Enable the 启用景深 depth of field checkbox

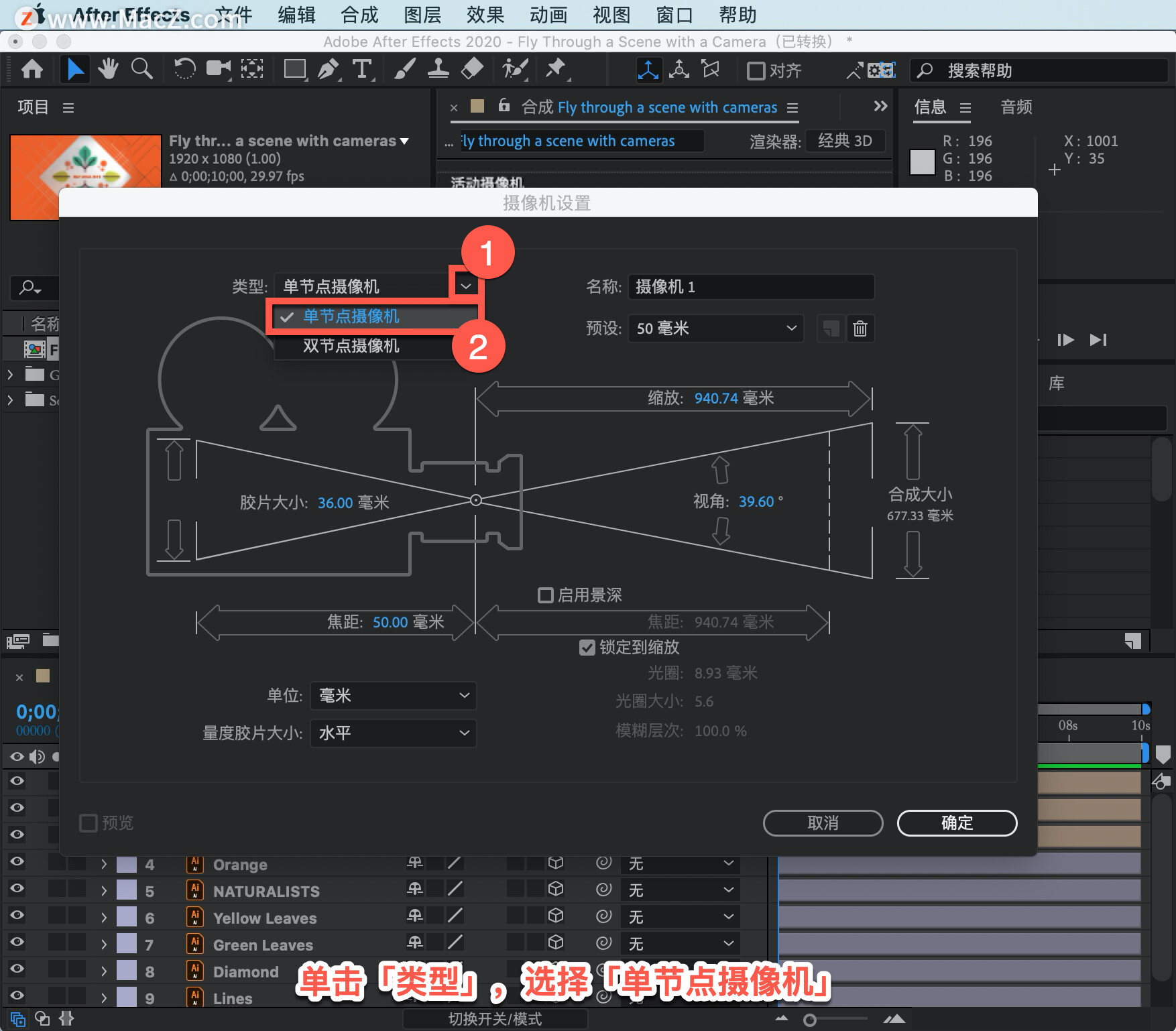tap(546, 595)
